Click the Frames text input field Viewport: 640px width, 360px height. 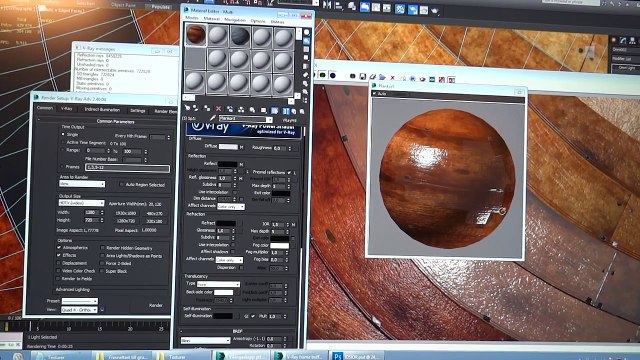tap(127, 167)
